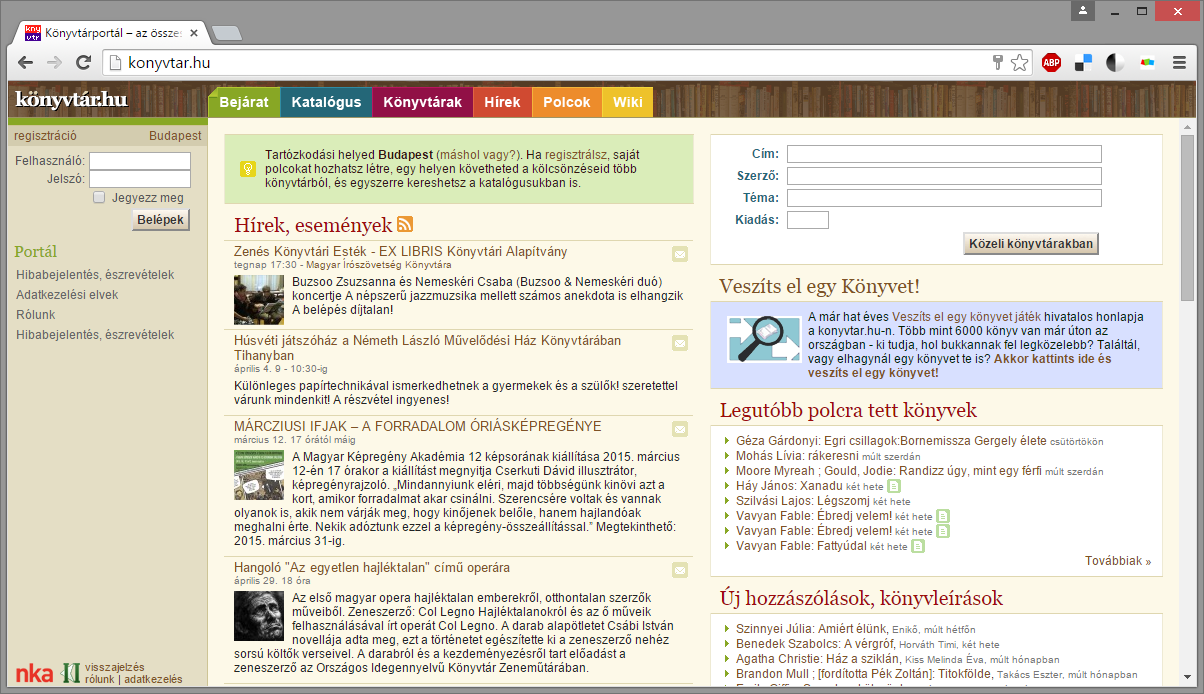
Task: Click the lightbulb tip icon in the green box
Action: coord(247,168)
